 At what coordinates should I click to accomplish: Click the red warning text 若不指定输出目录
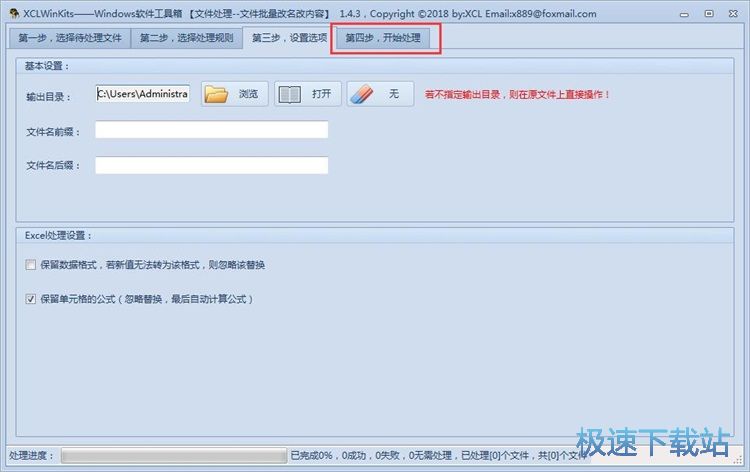518,95
